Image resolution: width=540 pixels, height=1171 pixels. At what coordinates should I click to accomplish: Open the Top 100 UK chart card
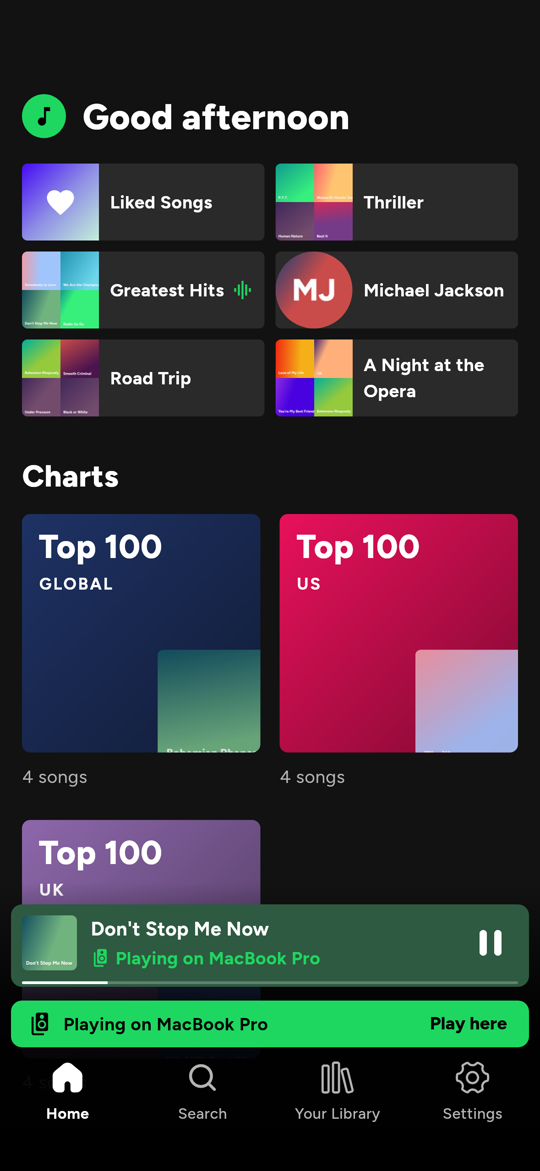click(x=141, y=862)
